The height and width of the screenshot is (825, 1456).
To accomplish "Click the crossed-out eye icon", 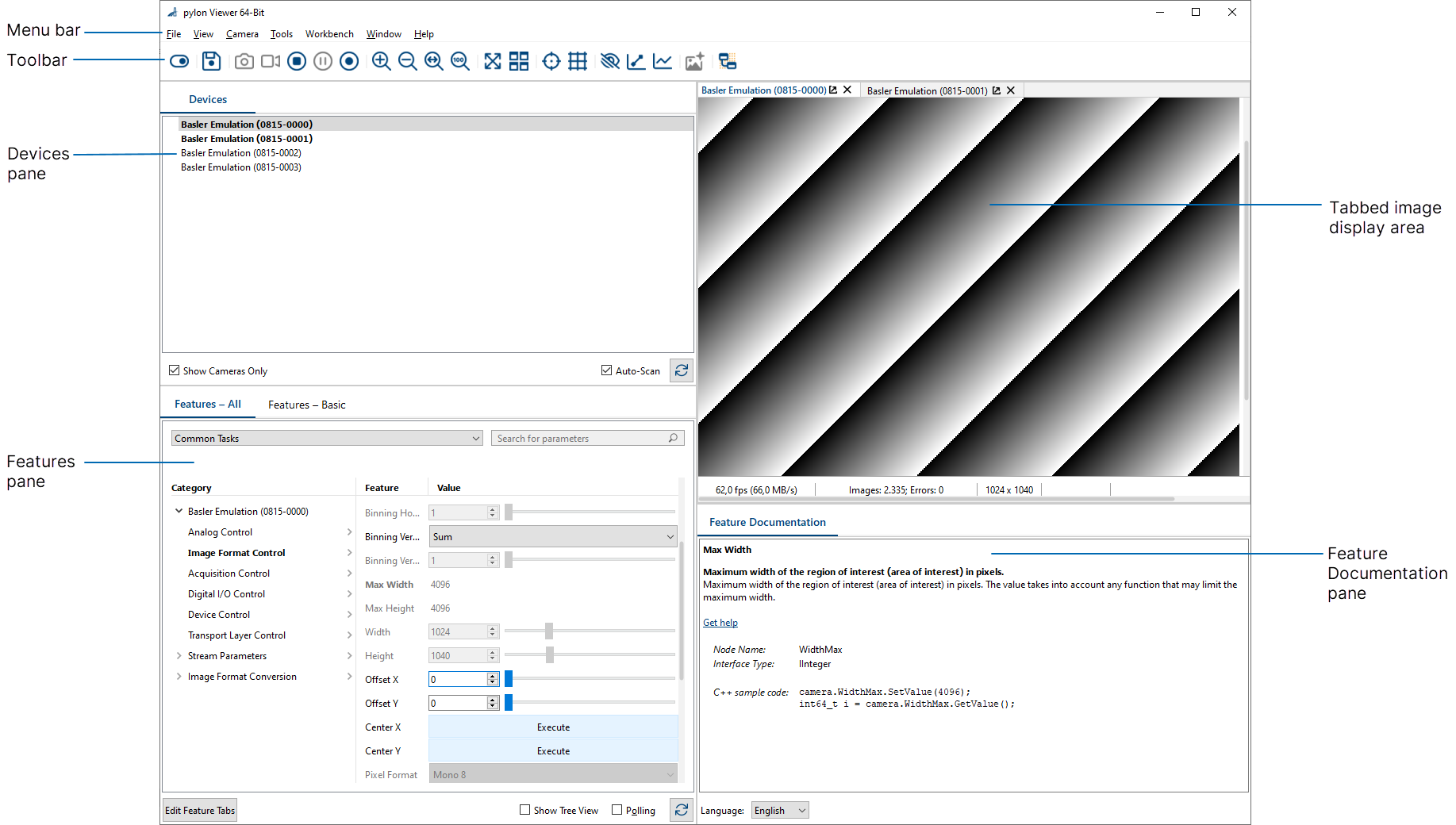I will pyautogui.click(x=610, y=61).
